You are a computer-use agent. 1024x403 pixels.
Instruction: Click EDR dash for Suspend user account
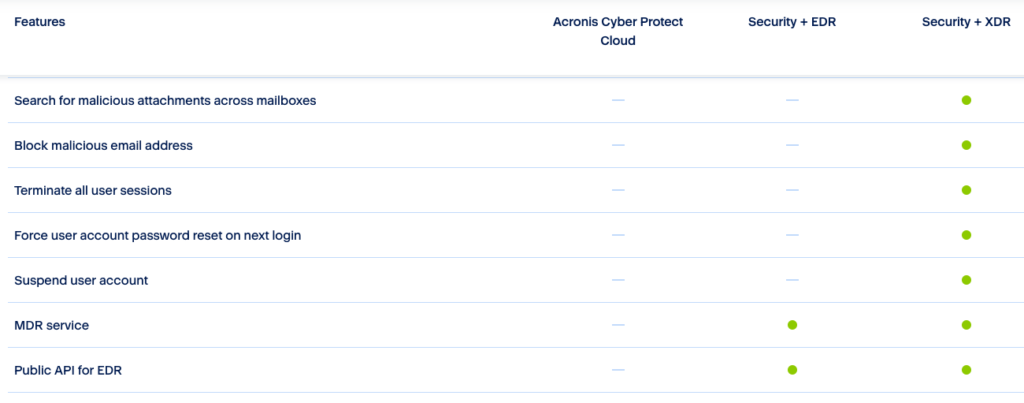click(792, 280)
